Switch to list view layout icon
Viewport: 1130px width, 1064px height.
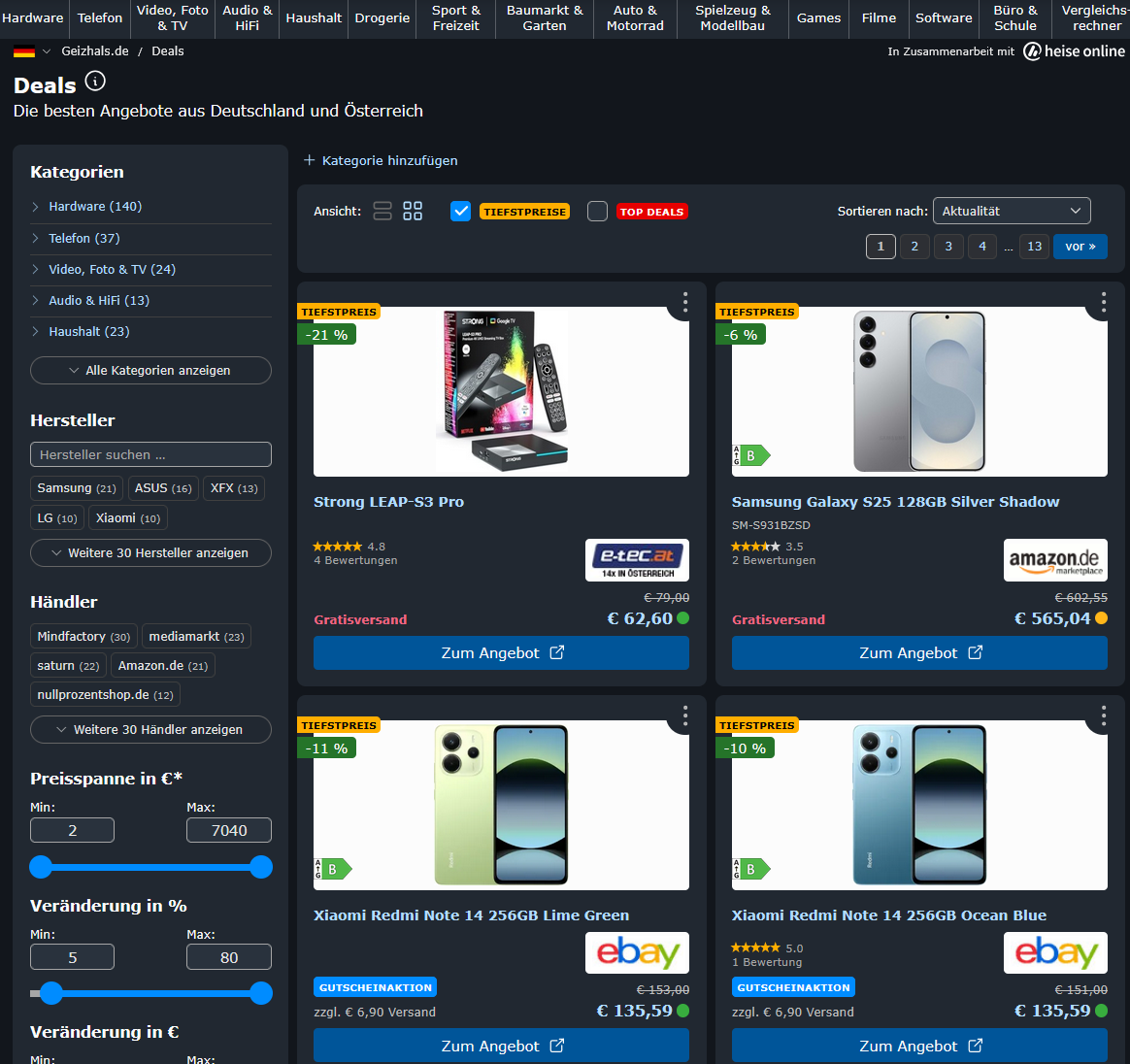click(x=382, y=212)
